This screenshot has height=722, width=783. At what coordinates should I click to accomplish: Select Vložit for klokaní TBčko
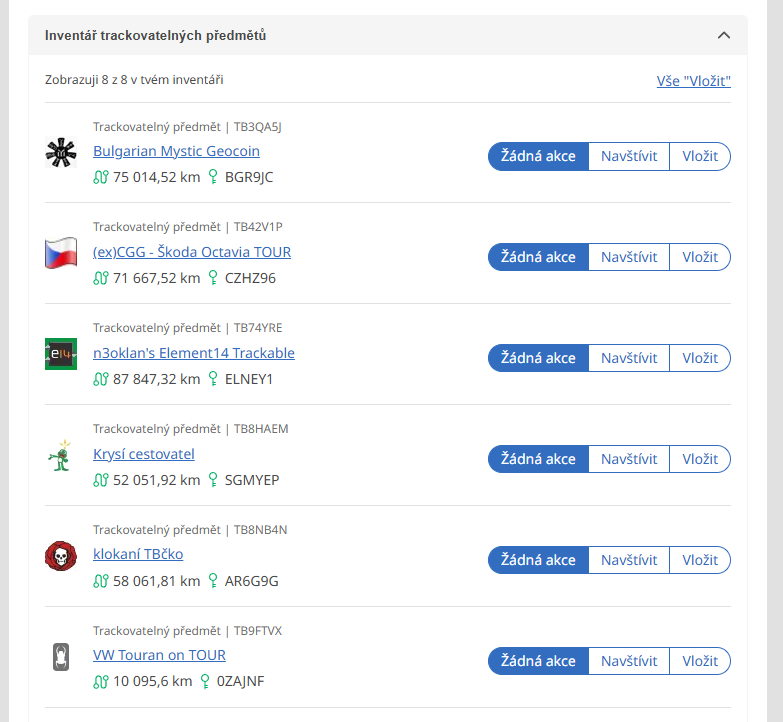pyautogui.click(x=700, y=560)
